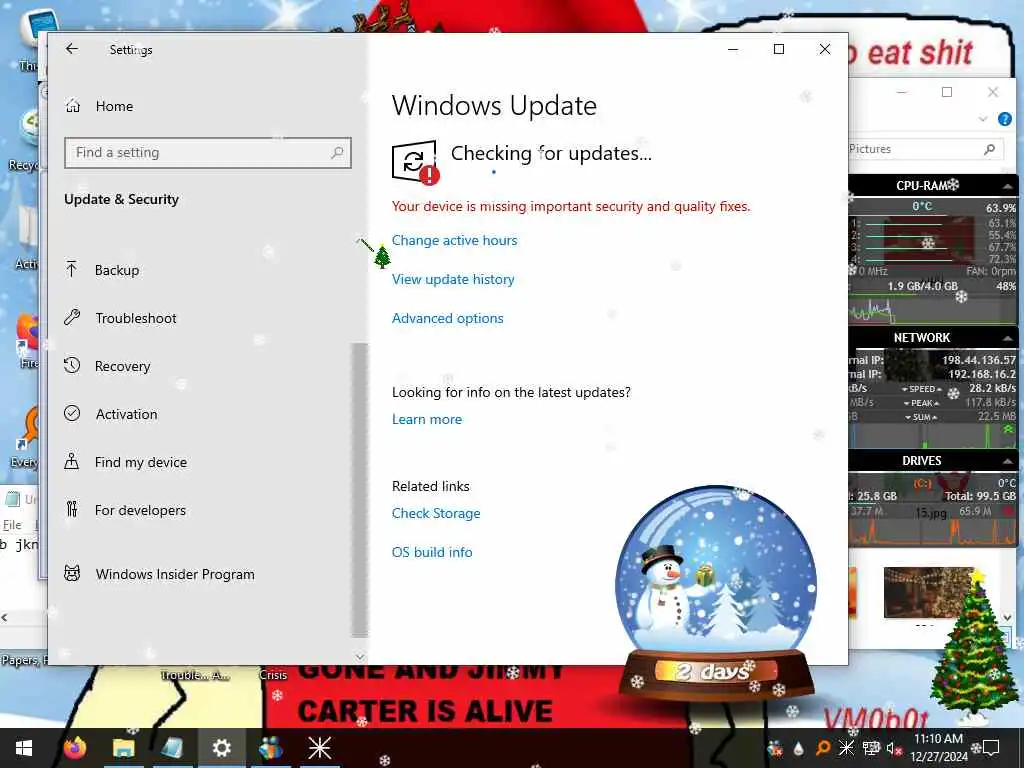Switch to Notepad on the taskbar
The height and width of the screenshot is (768, 1024).
[172, 748]
